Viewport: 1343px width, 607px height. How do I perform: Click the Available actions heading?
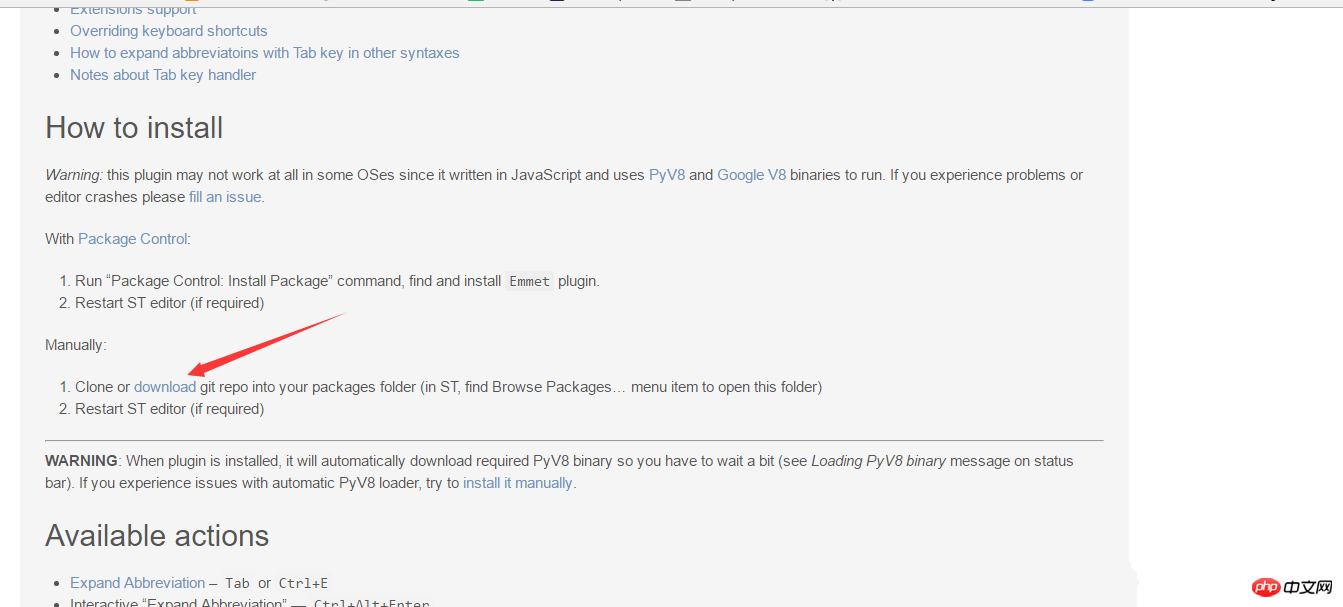(x=157, y=536)
